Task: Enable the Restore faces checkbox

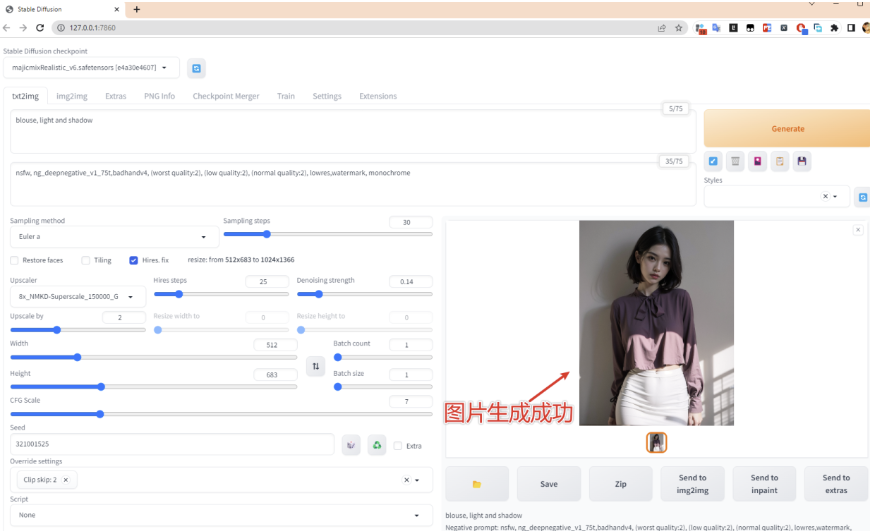Action: click(14, 260)
